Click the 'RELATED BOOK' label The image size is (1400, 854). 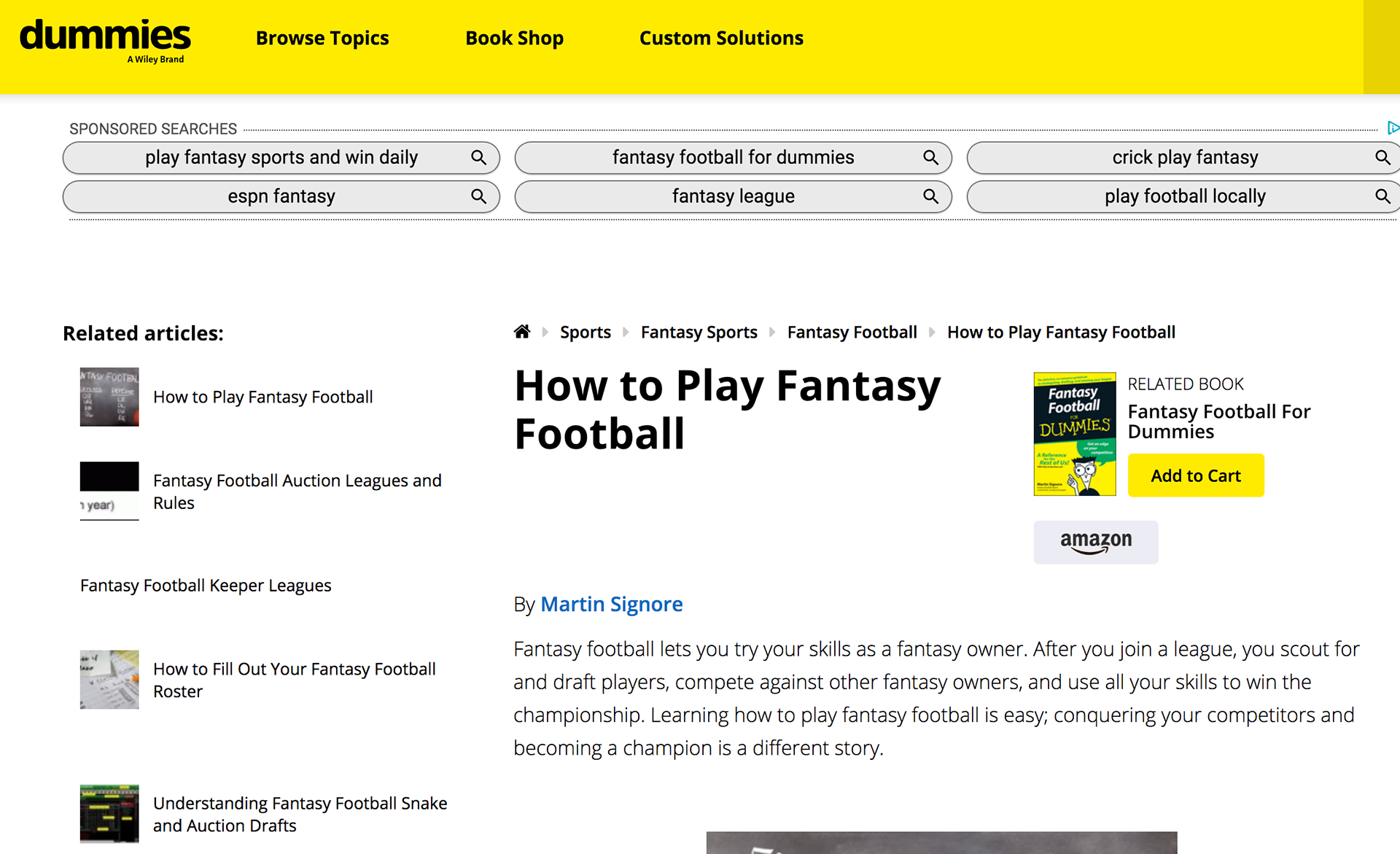[x=1186, y=384]
